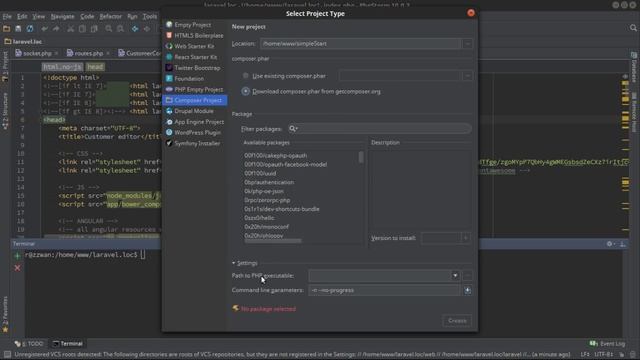Select package 00f100/uuid
The image size is (640, 360).
click(260, 173)
